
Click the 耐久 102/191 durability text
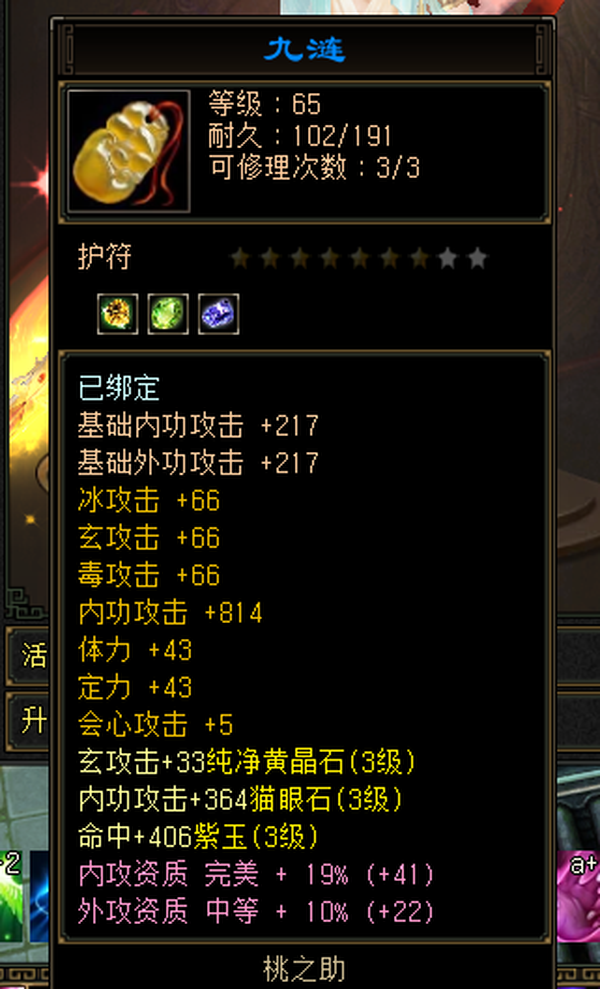[300, 136]
